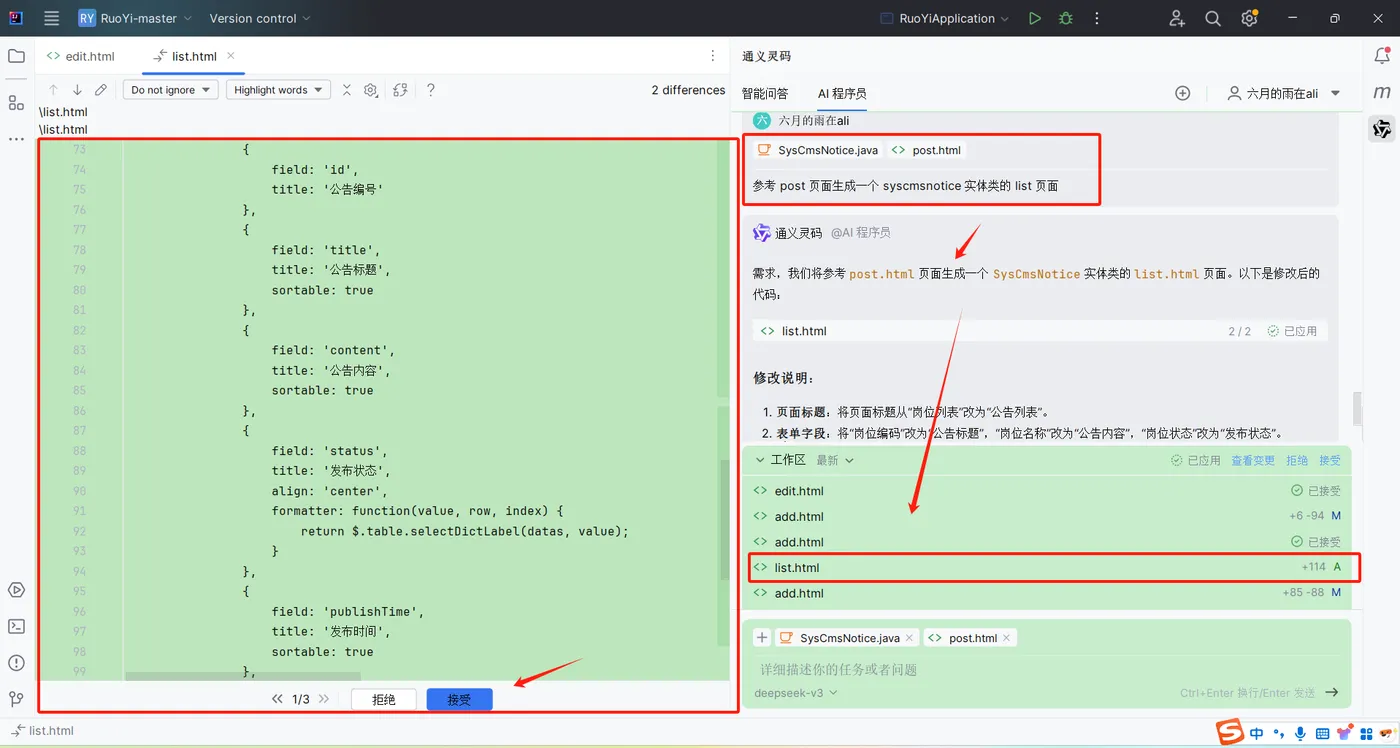The image size is (1400, 748).
Task: Click 接受 link in 工作区 header
Action: 1330,460
